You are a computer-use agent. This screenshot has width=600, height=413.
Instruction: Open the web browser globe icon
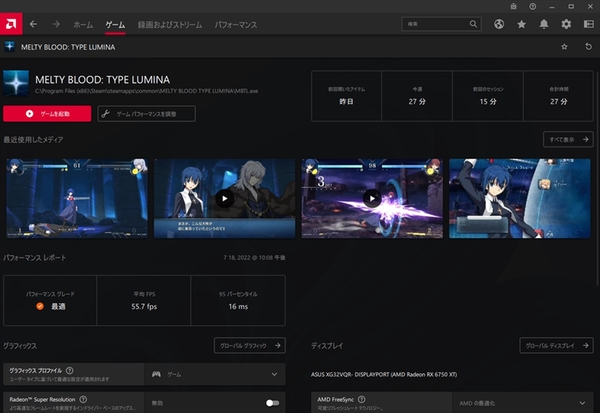tap(499, 24)
